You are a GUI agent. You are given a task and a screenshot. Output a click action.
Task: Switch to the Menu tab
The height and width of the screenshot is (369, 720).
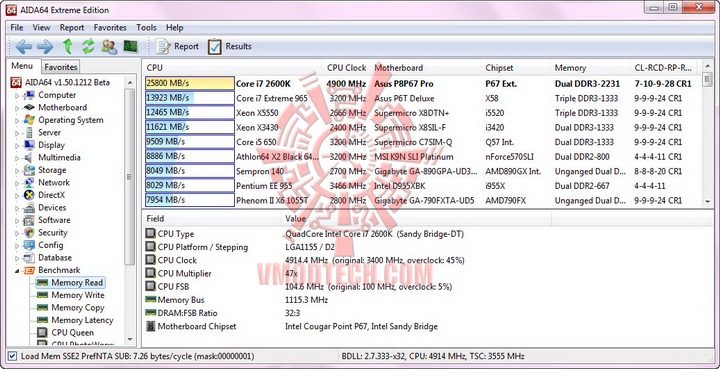pyautogui.click(x=22, y=66)
